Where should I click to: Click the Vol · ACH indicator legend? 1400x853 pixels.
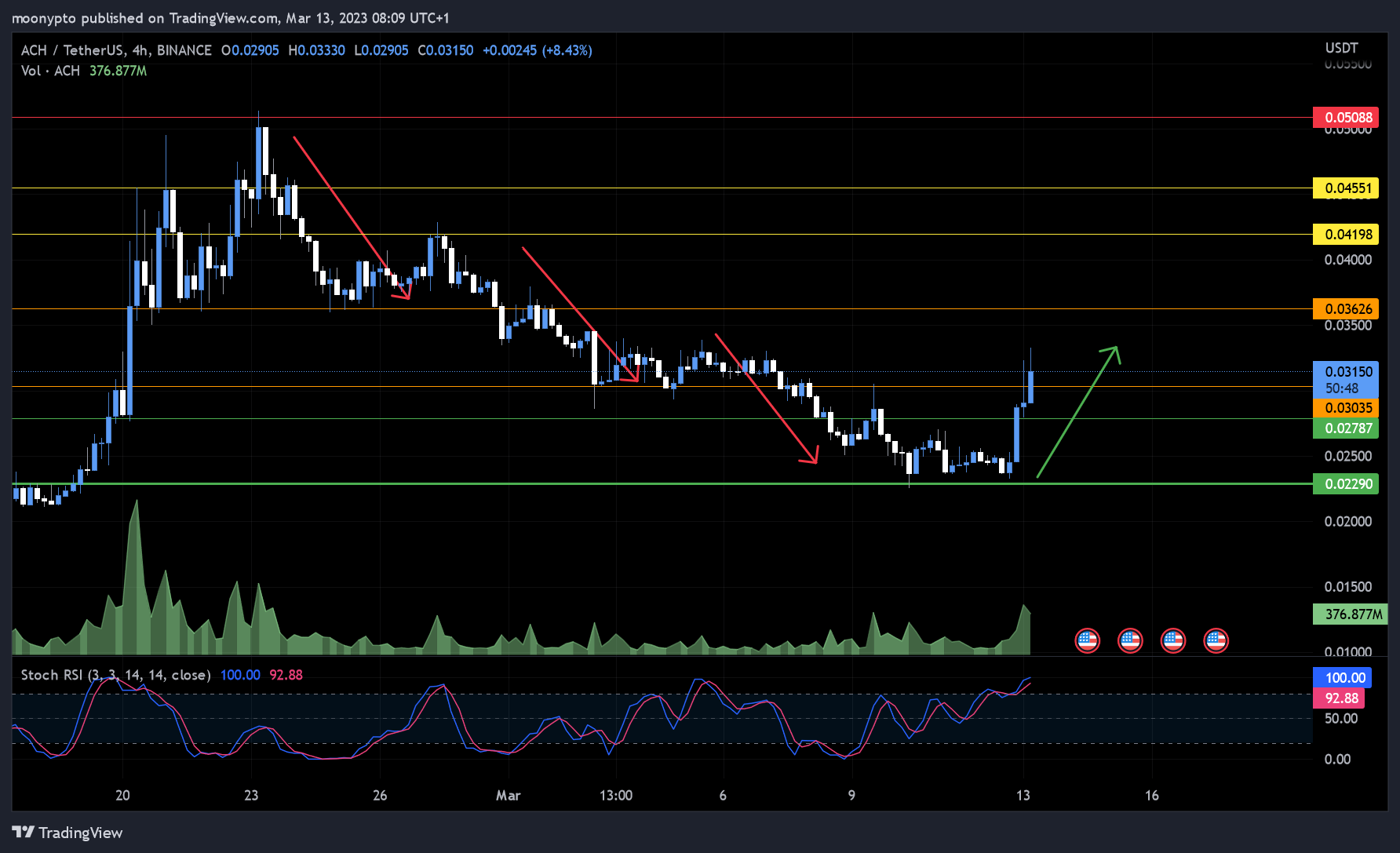pos(50,71)
